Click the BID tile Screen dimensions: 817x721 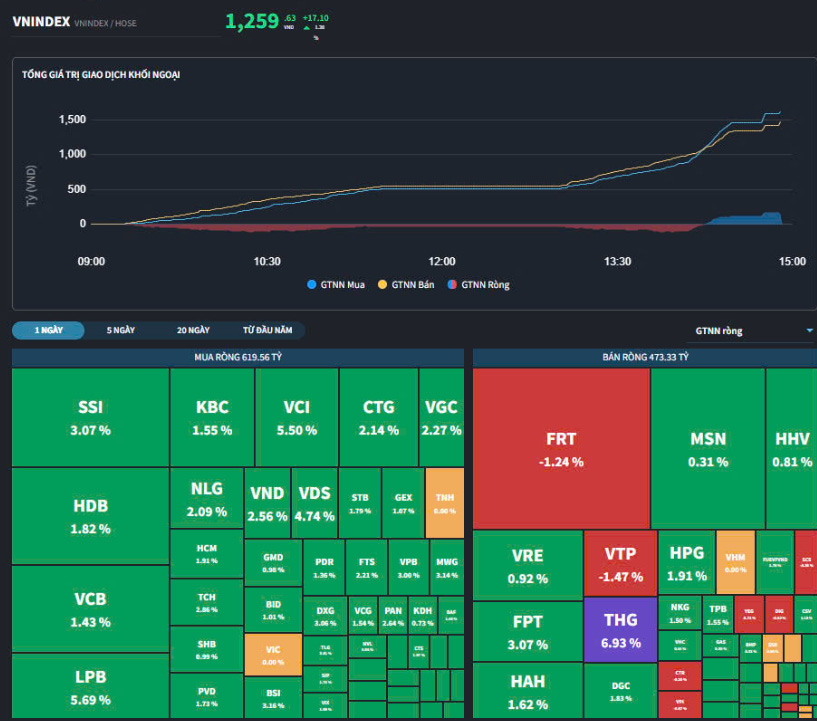tap(273, 610)
